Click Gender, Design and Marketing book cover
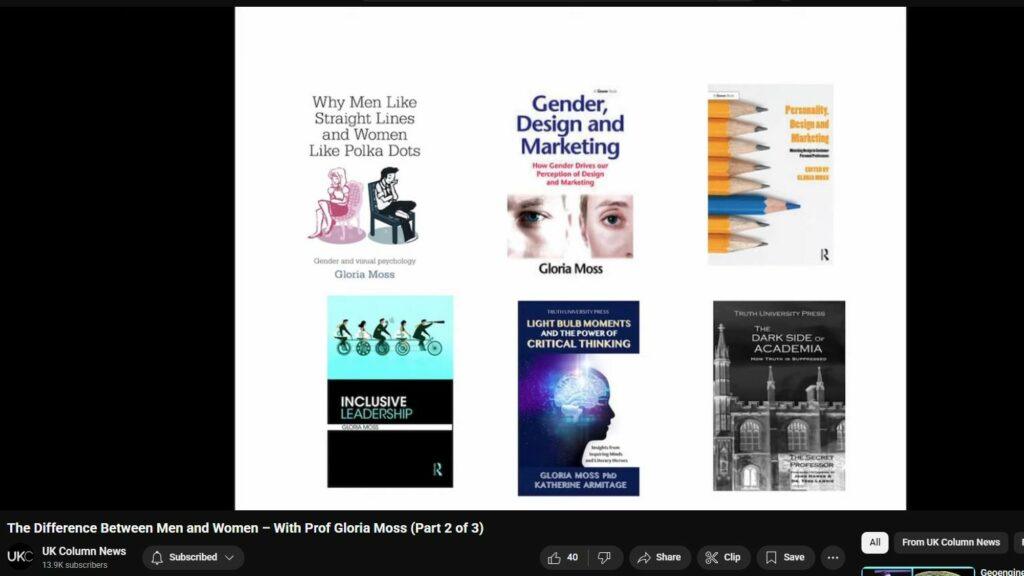Screen dimensions: 1024x576 click(570, 182)
